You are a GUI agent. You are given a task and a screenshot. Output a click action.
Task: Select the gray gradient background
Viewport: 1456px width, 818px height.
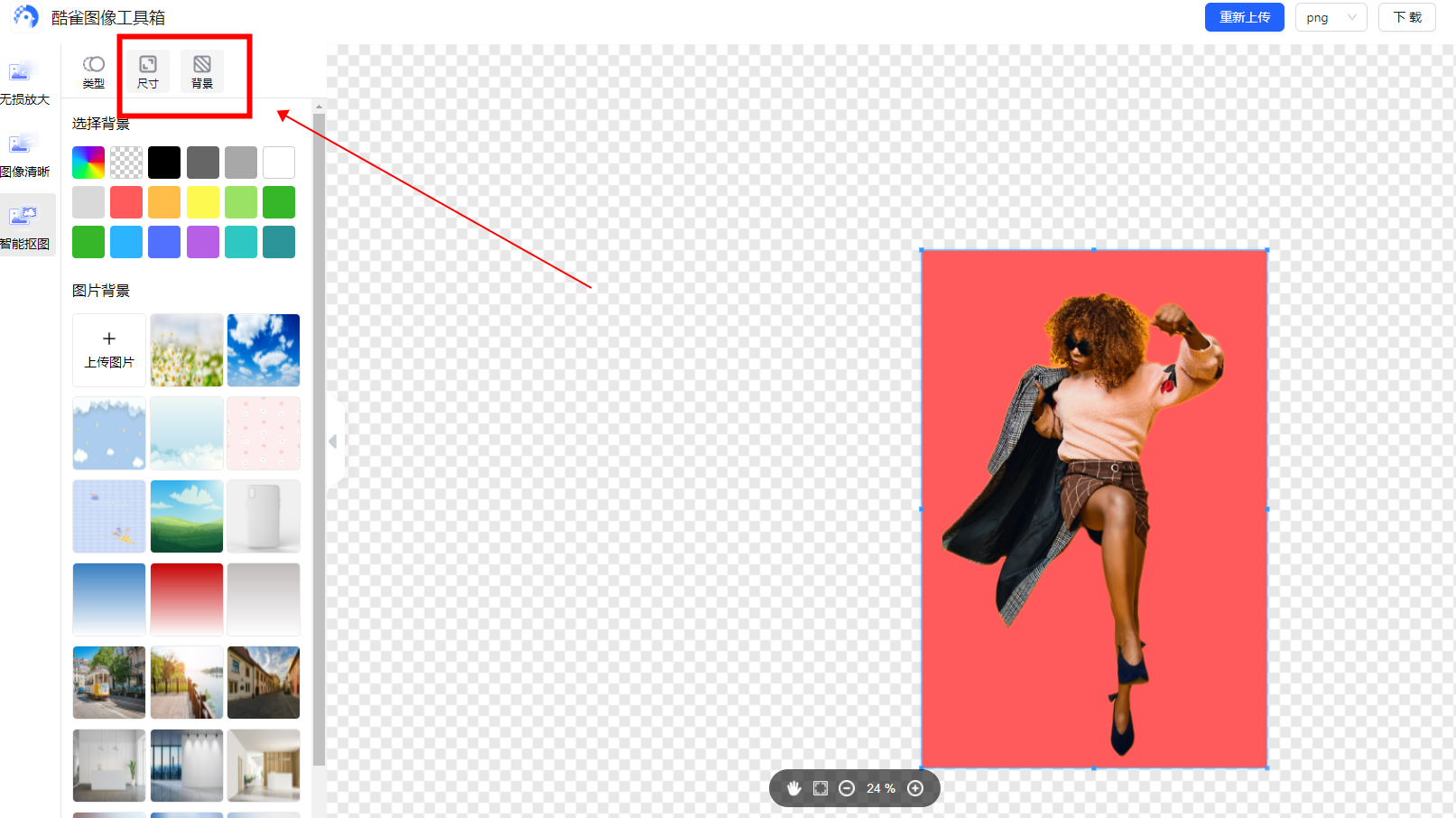[x=264, y=600]
